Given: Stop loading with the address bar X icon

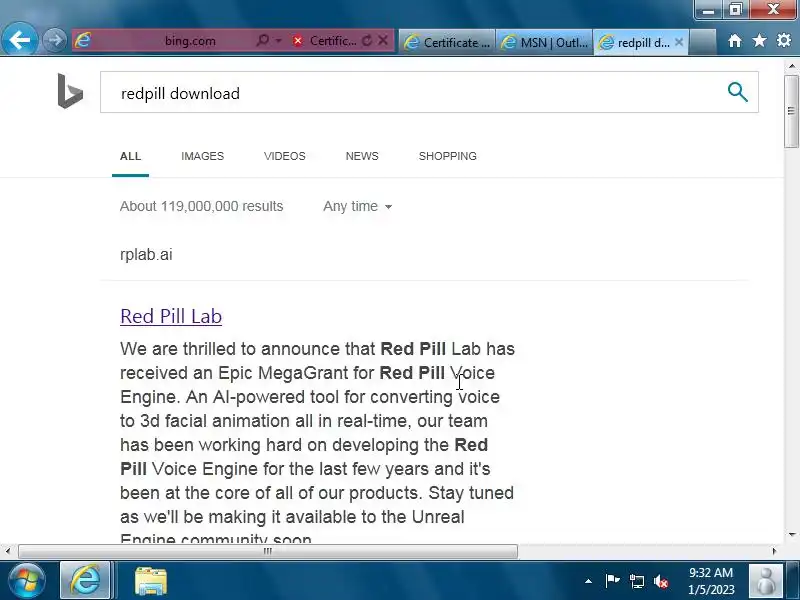Looking at the screenshot, I should (x=383, y=40).
